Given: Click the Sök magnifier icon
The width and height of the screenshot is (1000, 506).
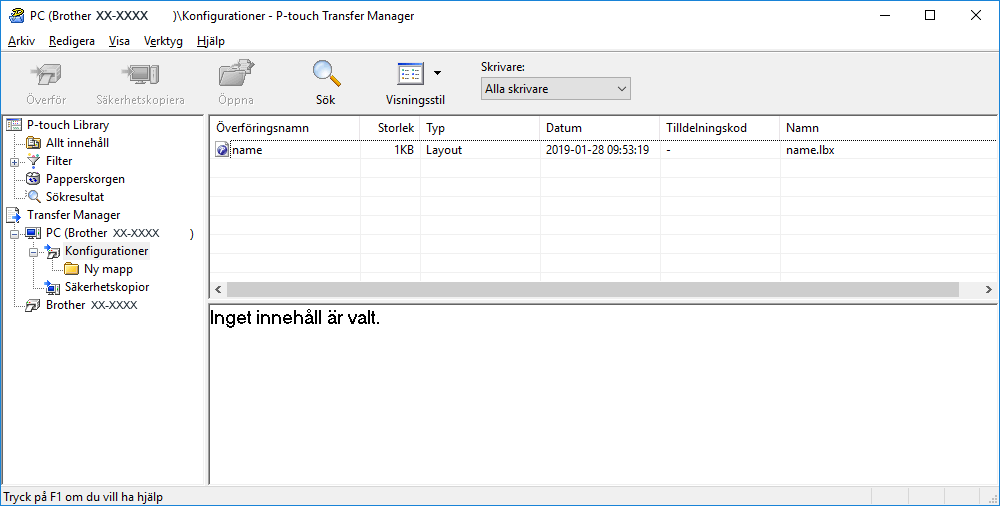Looking at the screenshot, I should point(326,73).
